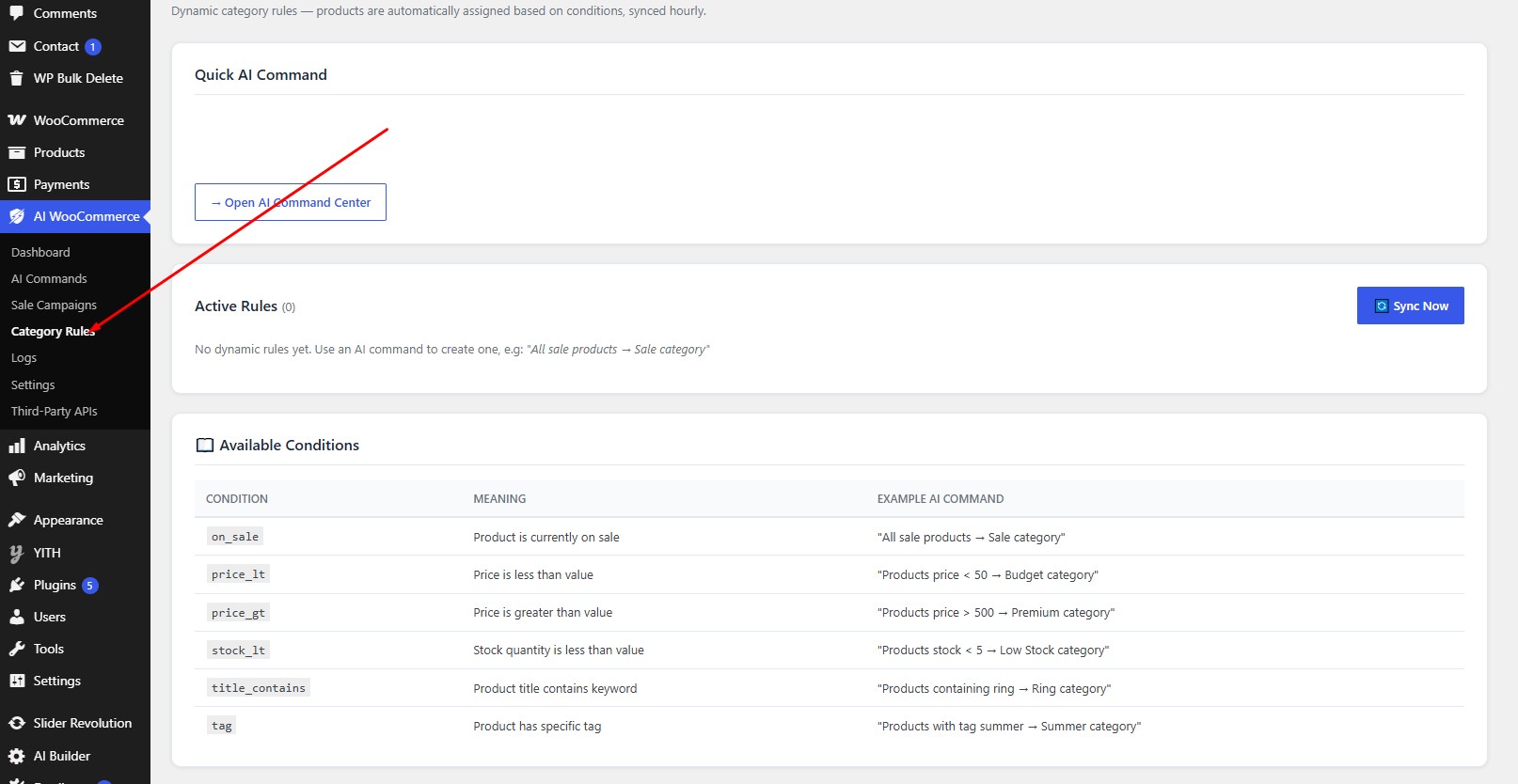Screen dimensions: 1518x784
Task: Click the AI WooCommerce shield icon
Action: tap(17, 216)
